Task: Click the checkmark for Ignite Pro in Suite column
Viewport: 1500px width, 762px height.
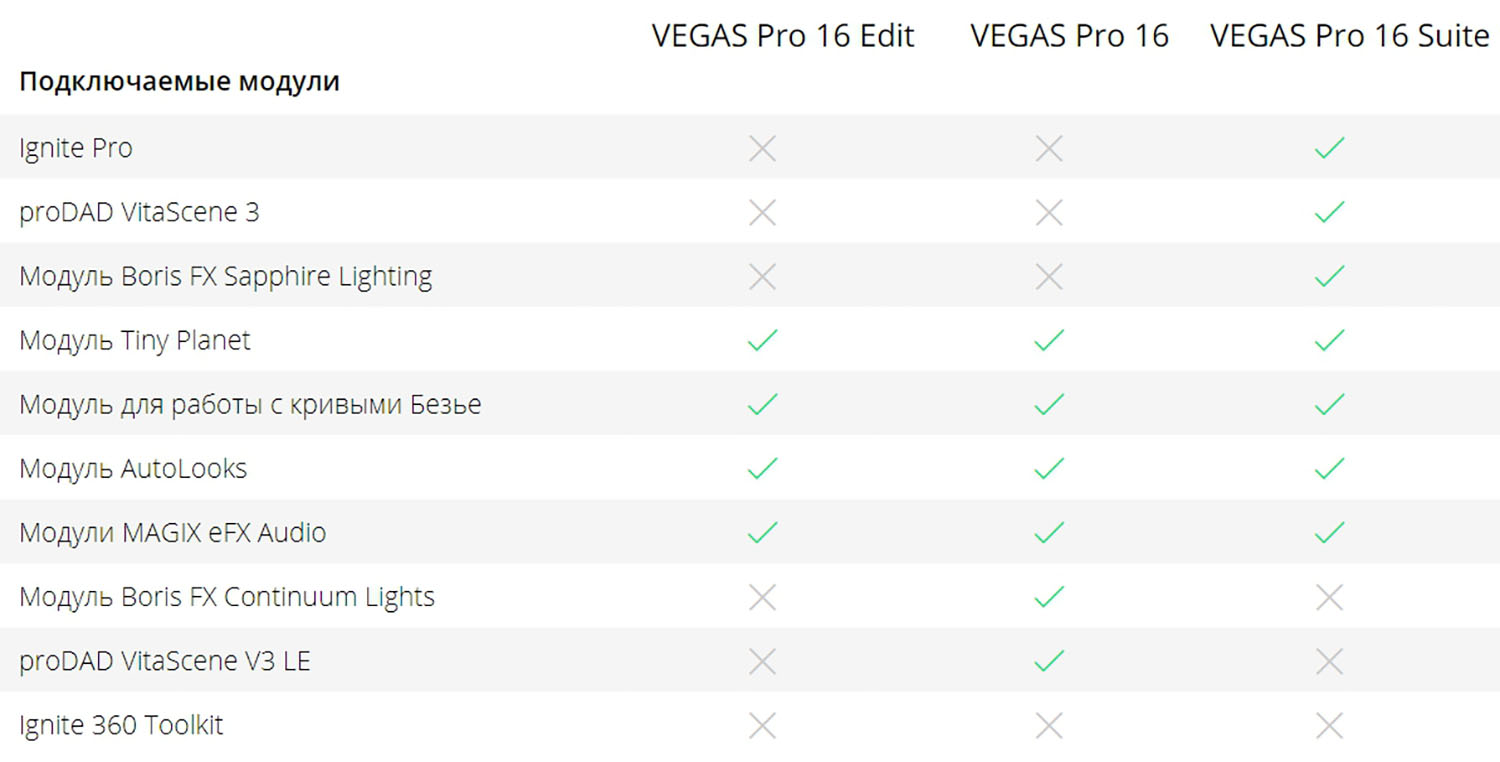Action: click(1329, 149)
